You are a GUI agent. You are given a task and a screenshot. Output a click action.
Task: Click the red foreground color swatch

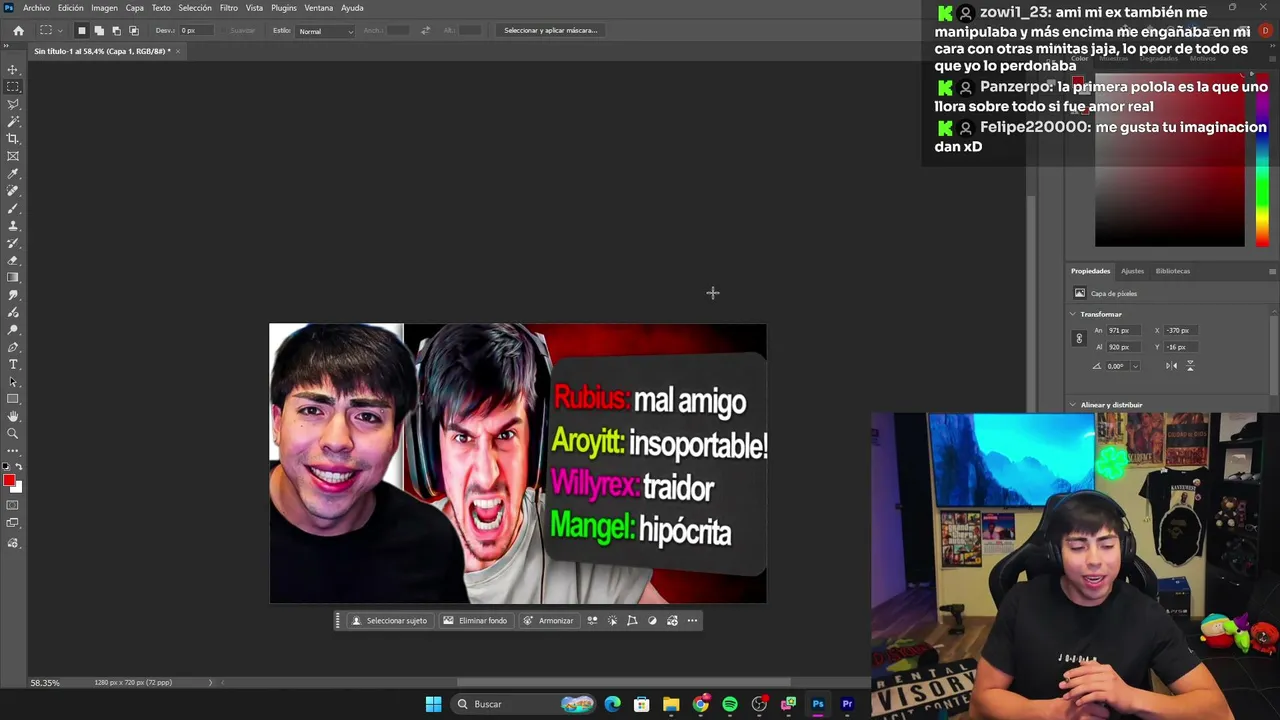point(9,481)
